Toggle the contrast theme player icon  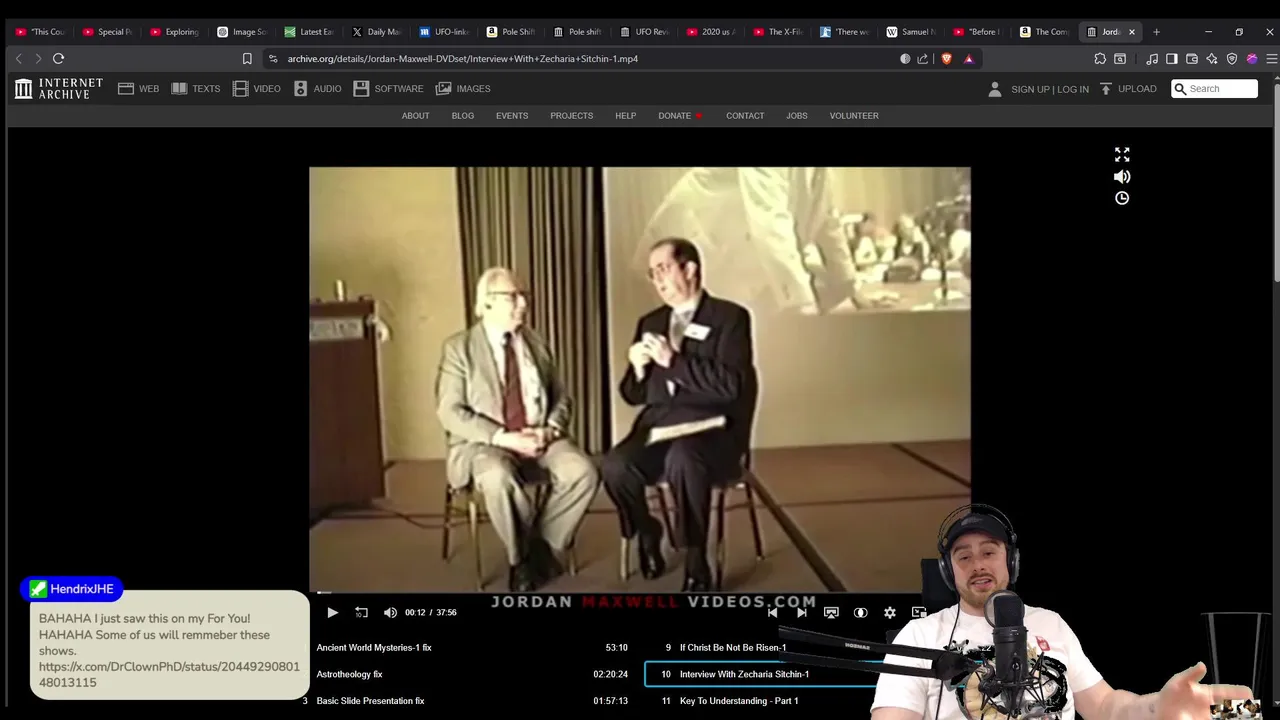point(860,612)
